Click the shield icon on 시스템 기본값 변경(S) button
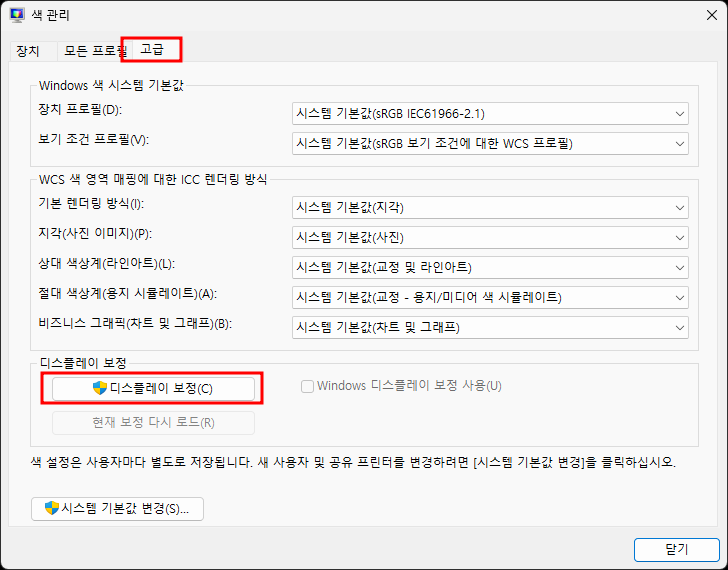Image resolution: width=728 pixels, height=570 pixels. [52, 508]
